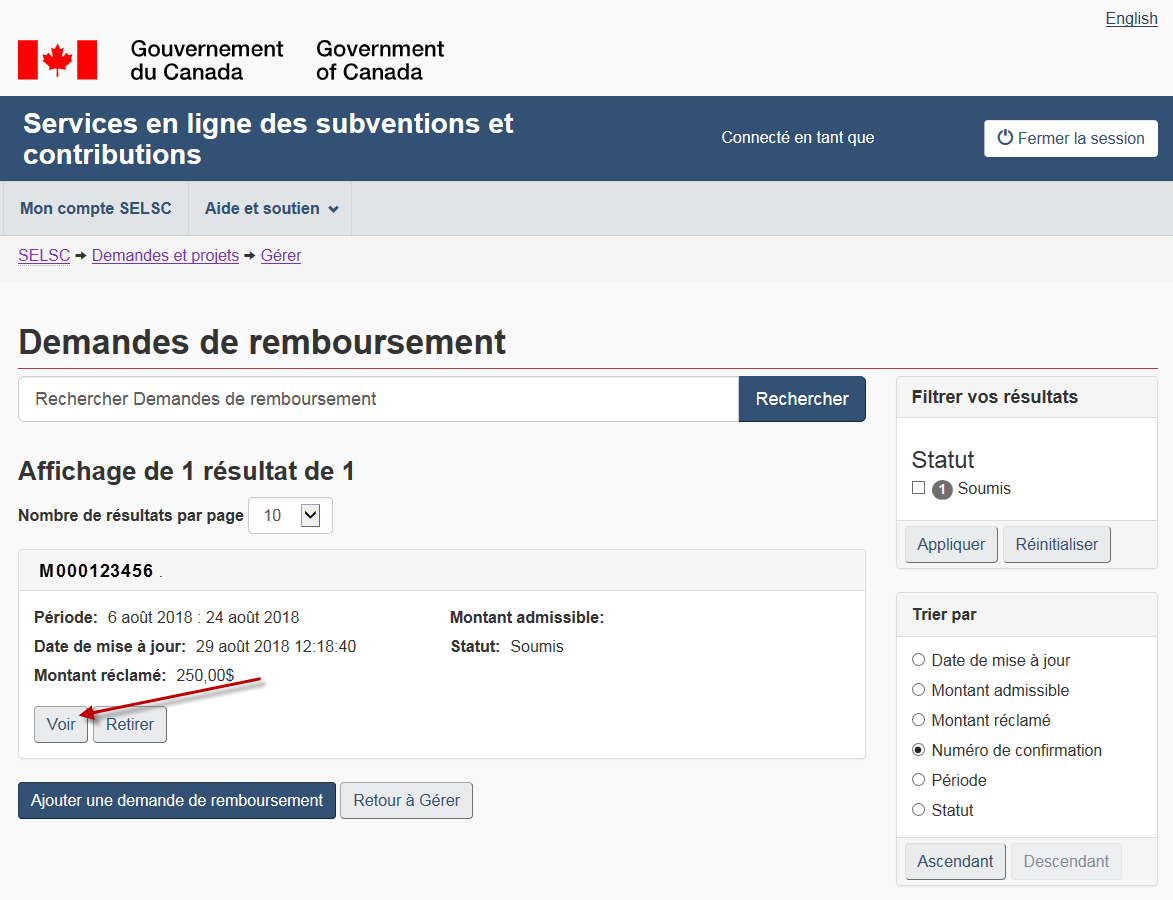Switch language to English
1173x900 pixels.
pos(1131,19)
